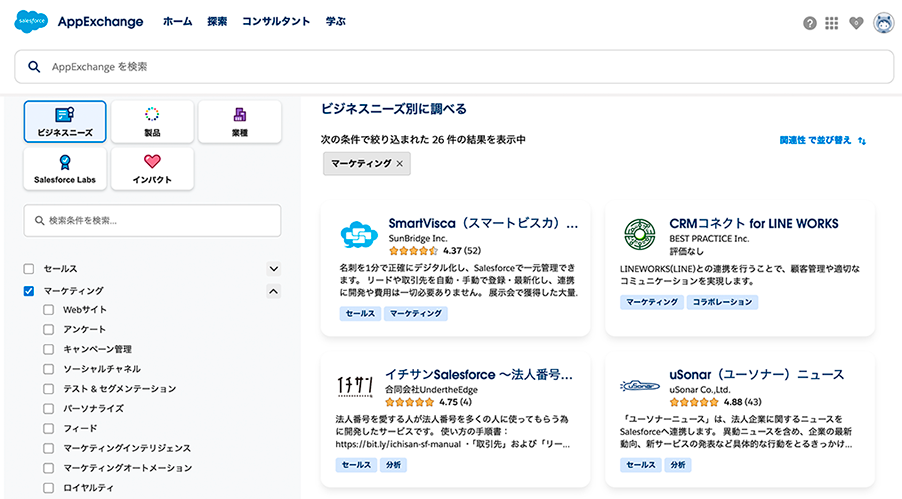The image size is (902, 499).
Task: Expand the セールス category chevron
Action: [273, 269]
